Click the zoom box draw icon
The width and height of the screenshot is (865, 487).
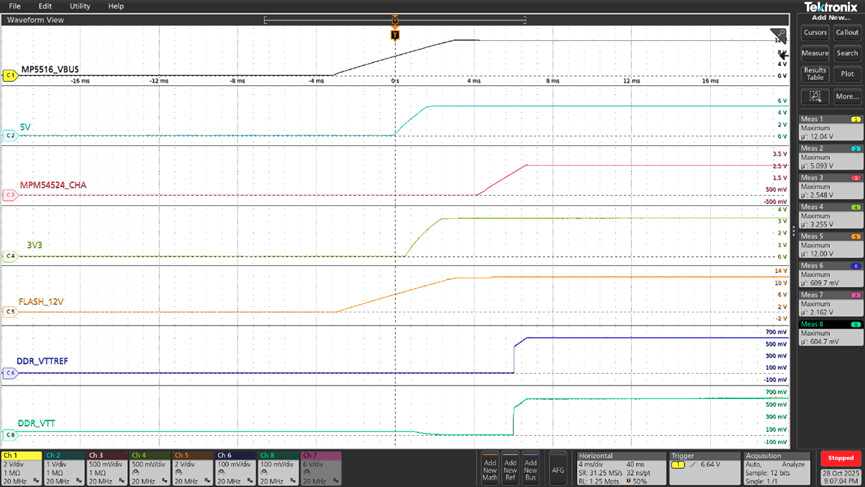coord(815,96)
